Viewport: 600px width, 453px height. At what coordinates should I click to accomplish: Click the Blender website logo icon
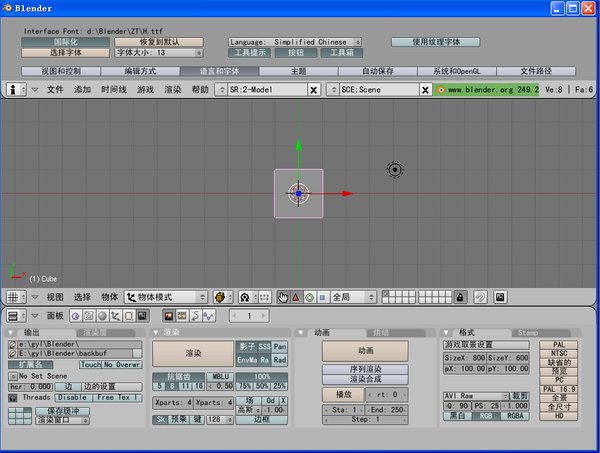[x=441, y=89]
